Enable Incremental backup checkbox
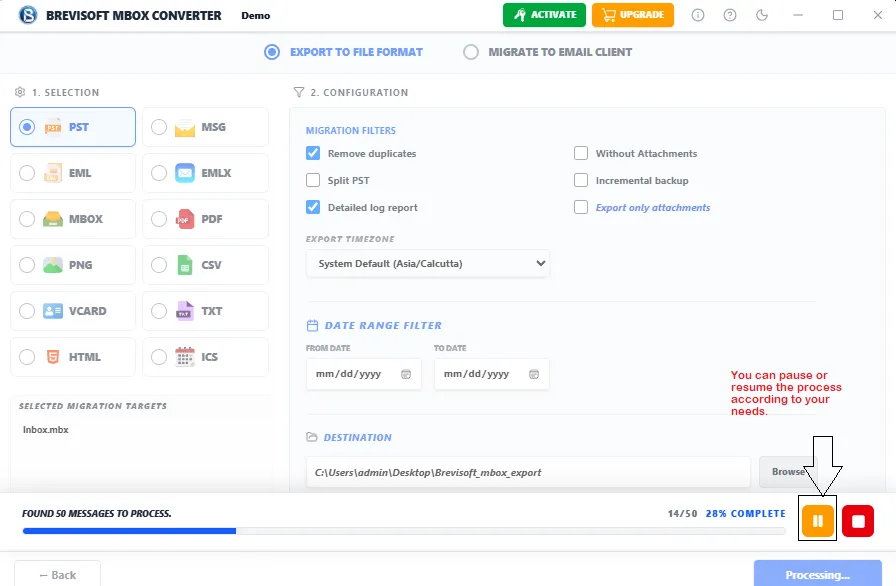This screenshot has width=896, height=586. pyautogui.click(x=581, y=180)
